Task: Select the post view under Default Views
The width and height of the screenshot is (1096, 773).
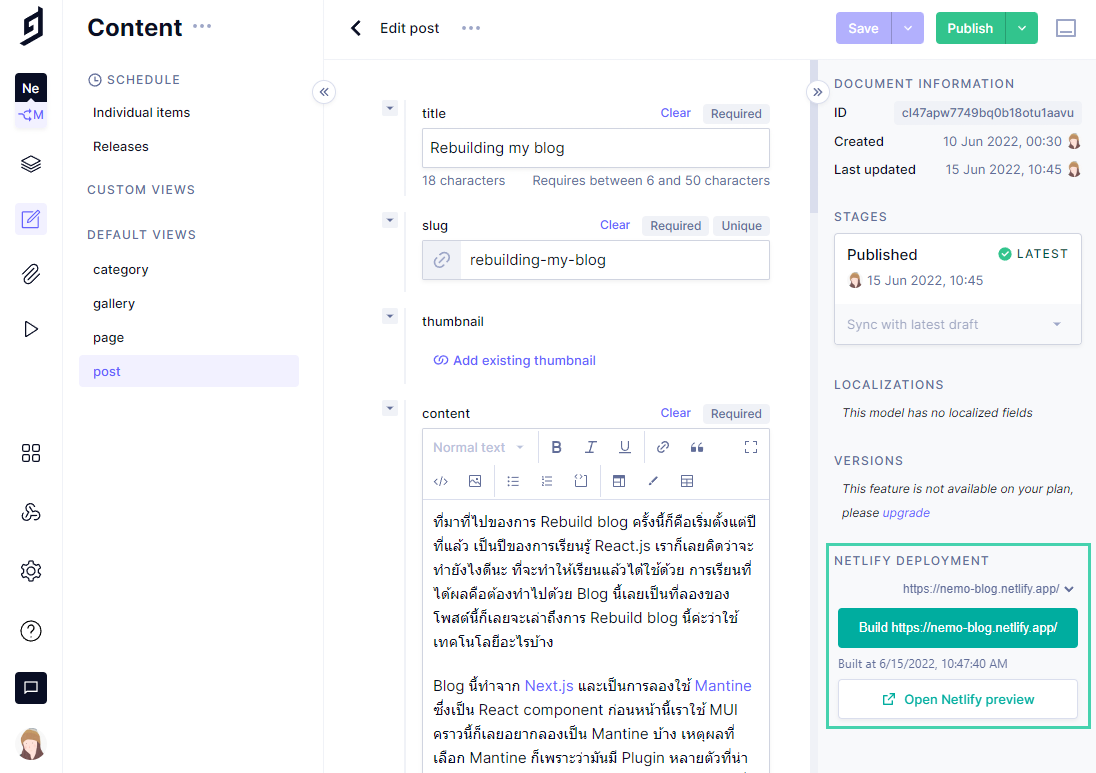Action: (x=107, y=371)
